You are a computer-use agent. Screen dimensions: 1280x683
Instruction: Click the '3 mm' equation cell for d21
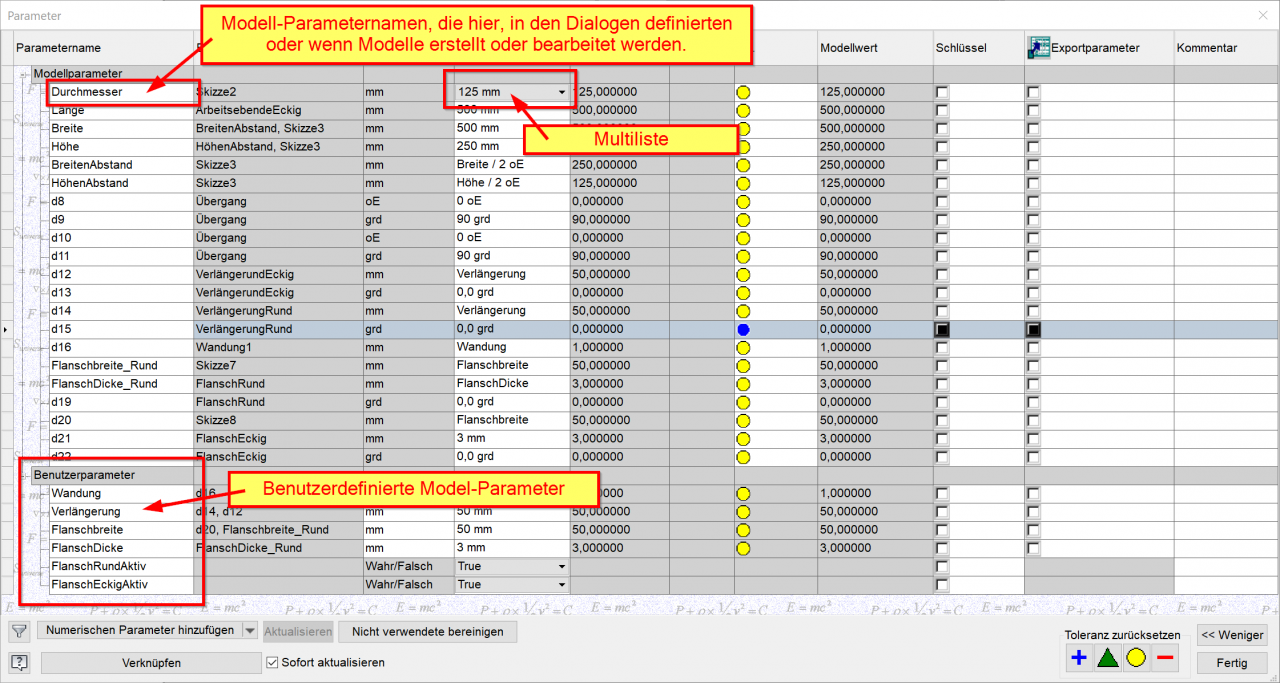click(x=511, y=439)
